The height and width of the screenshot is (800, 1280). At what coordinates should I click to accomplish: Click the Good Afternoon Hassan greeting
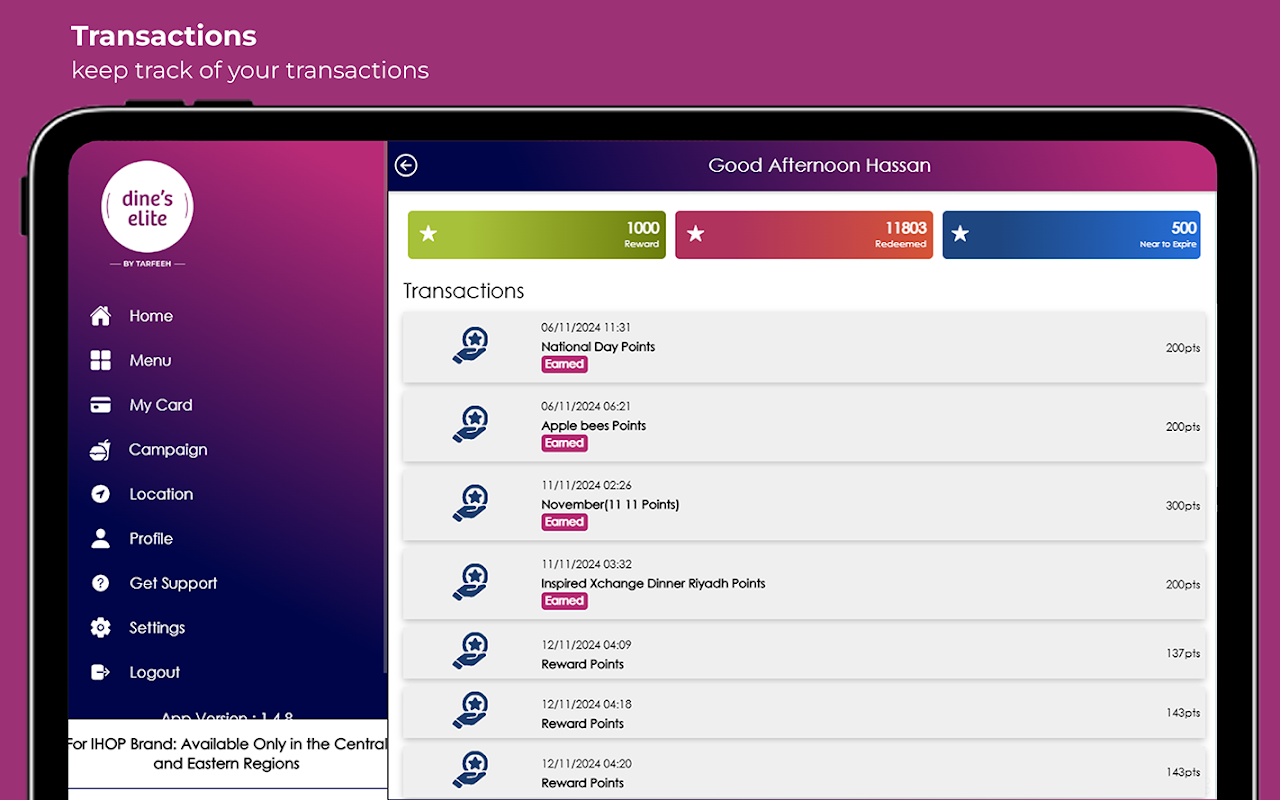pos(820,166)
